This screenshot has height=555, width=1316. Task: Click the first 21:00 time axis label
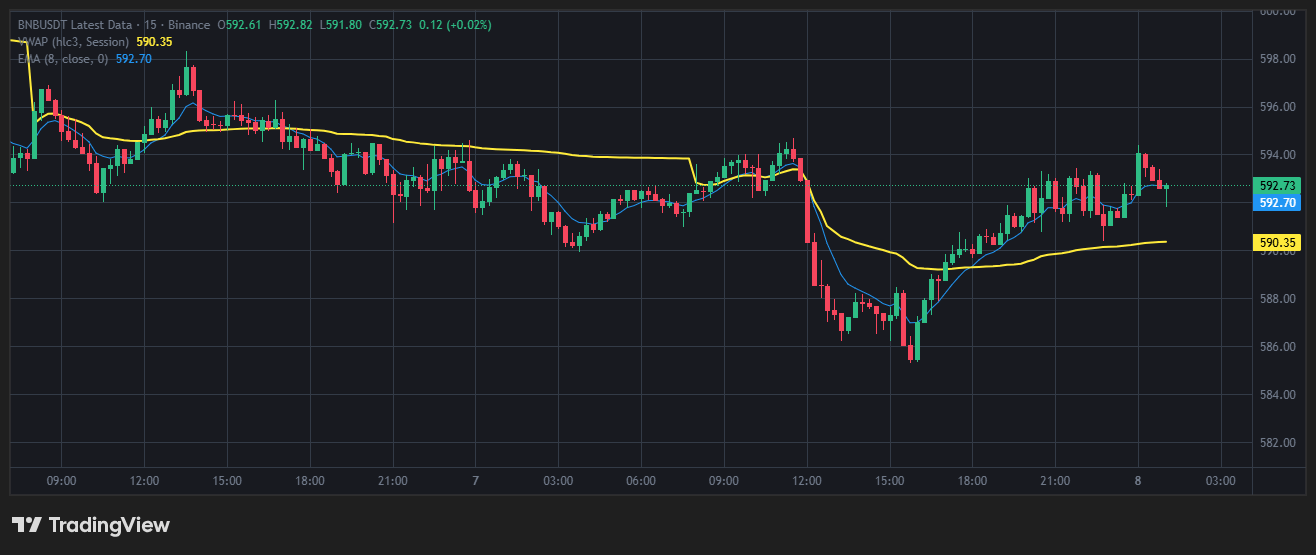coord(393,481)
